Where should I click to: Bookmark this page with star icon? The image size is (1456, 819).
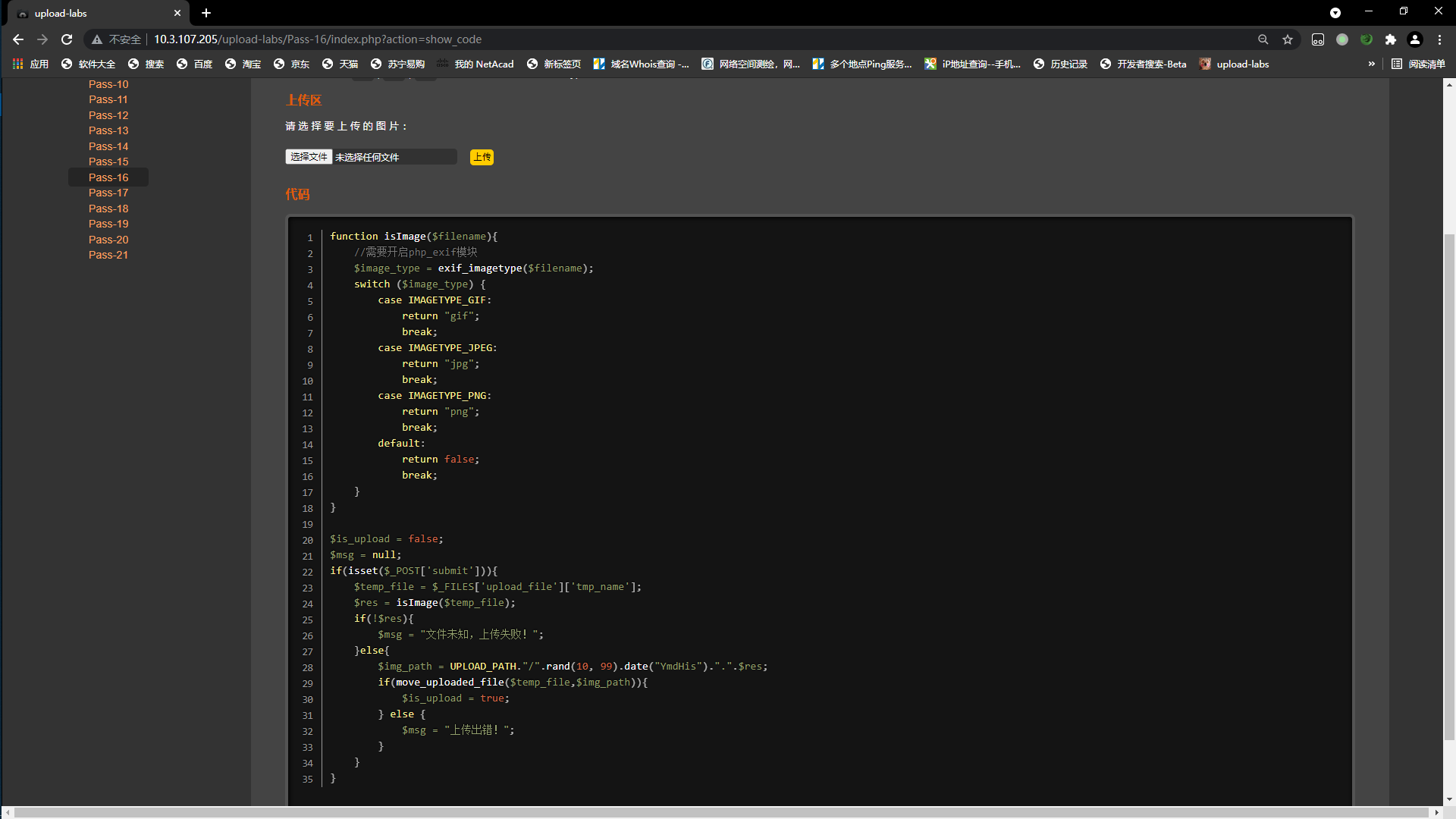click(1288, 39)
